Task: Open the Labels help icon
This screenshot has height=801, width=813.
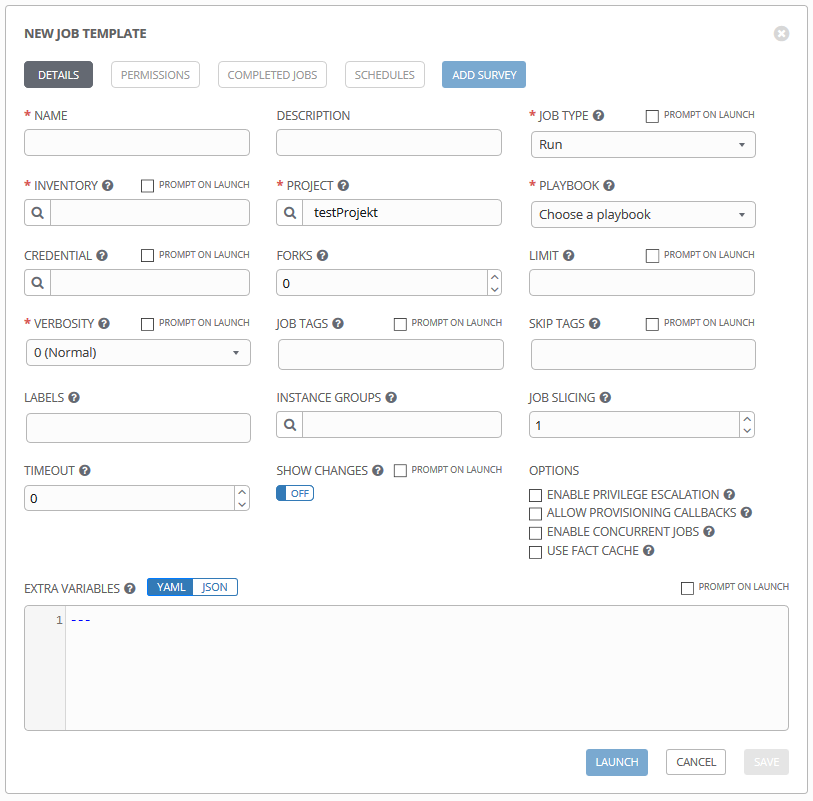Action: click(74, 398)
